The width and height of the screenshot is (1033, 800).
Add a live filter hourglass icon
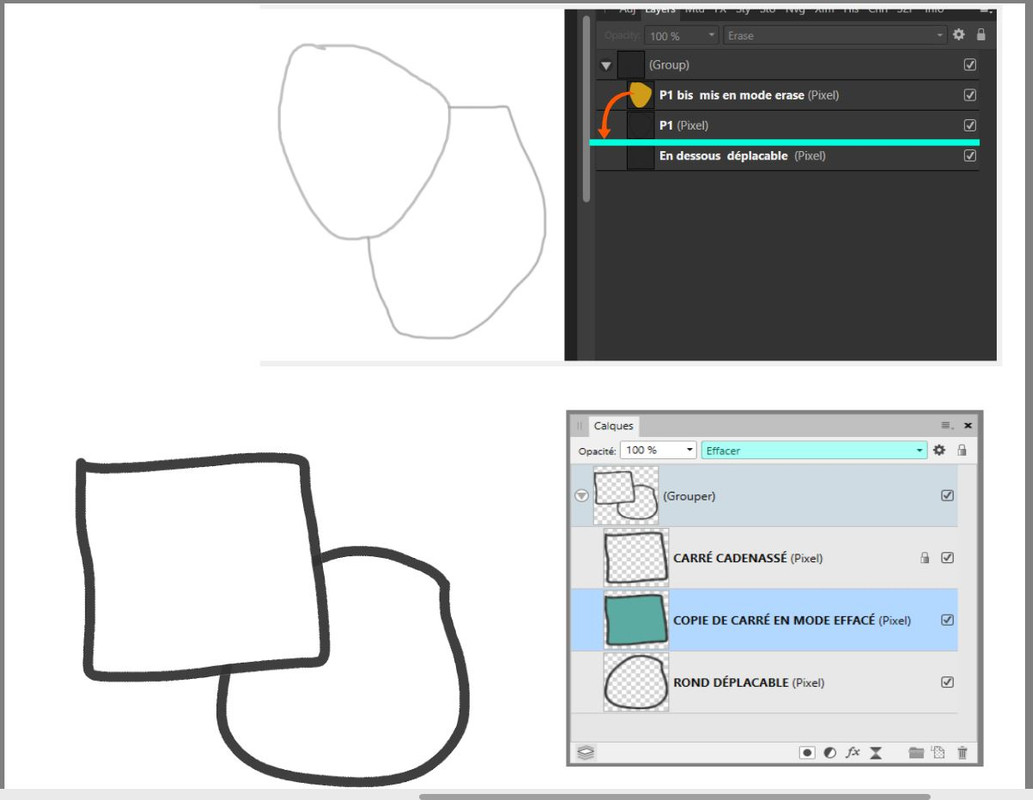pyautogui.click(x=876, y=753)
